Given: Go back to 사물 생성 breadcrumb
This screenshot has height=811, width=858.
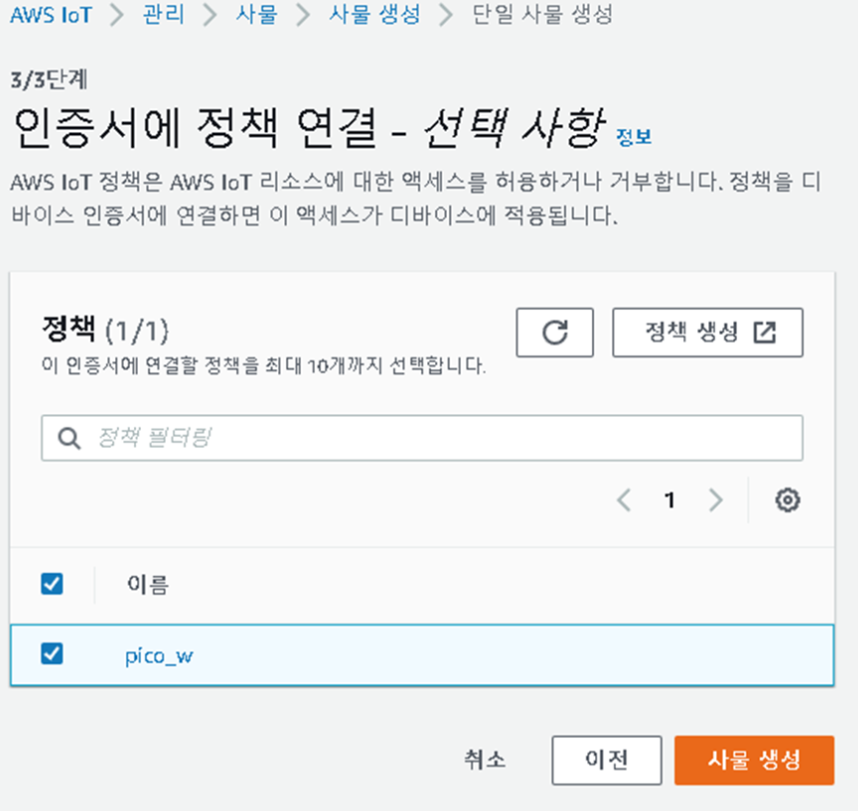Looking at the screenshot, I should (375, 14).
